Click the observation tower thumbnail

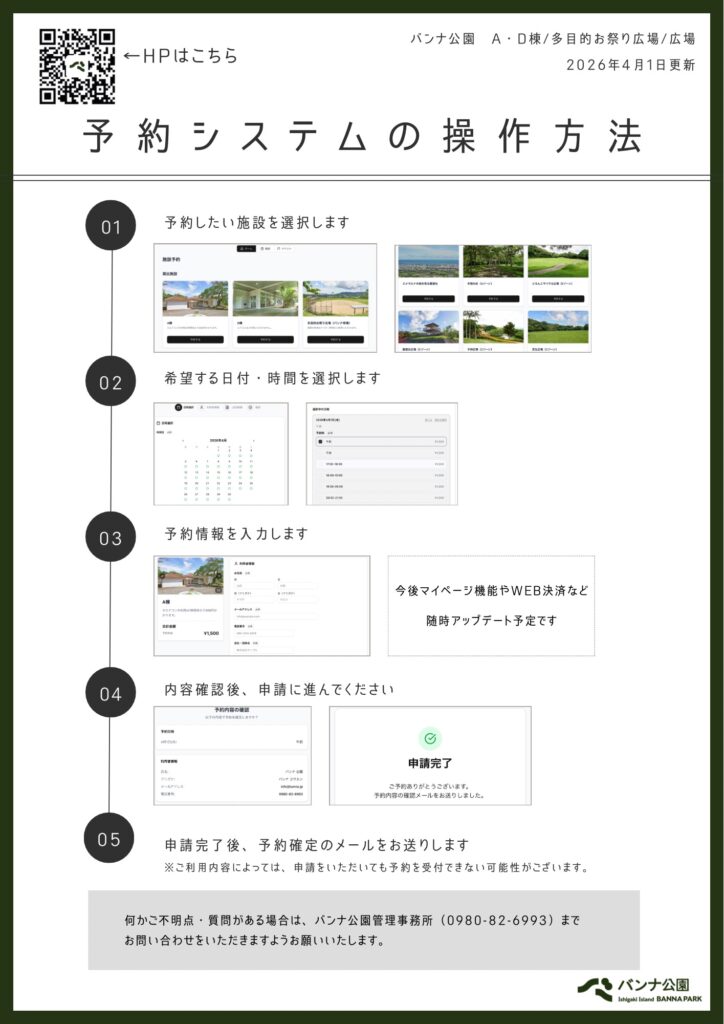click(428, 327)
